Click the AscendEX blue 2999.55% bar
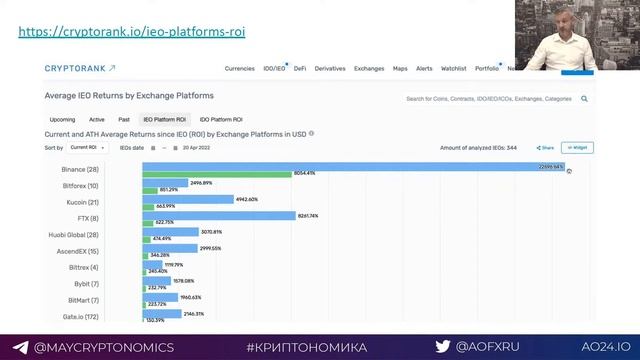The height and width of the screenshot is (360, 640). coord(170,248)
